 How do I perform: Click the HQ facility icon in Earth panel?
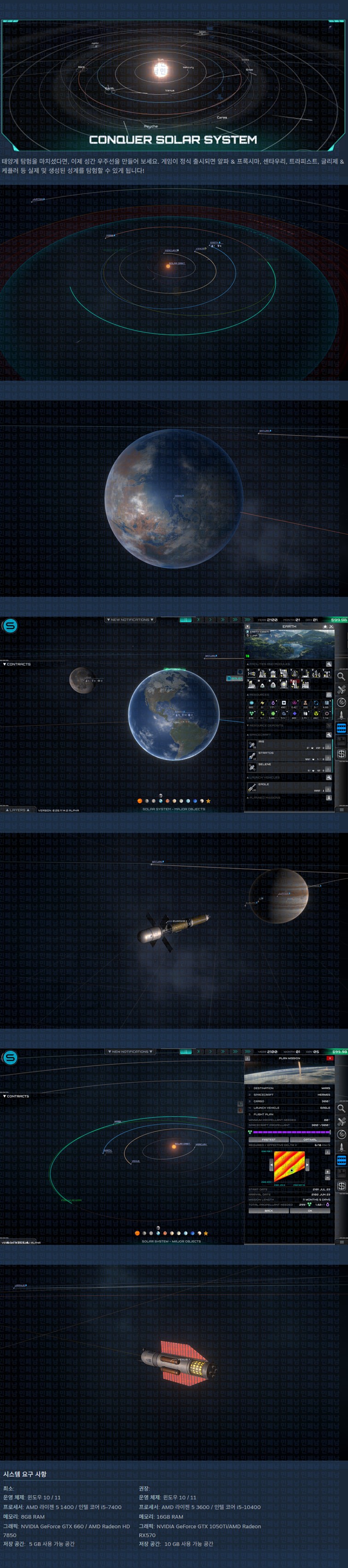[x=251, y=674]
